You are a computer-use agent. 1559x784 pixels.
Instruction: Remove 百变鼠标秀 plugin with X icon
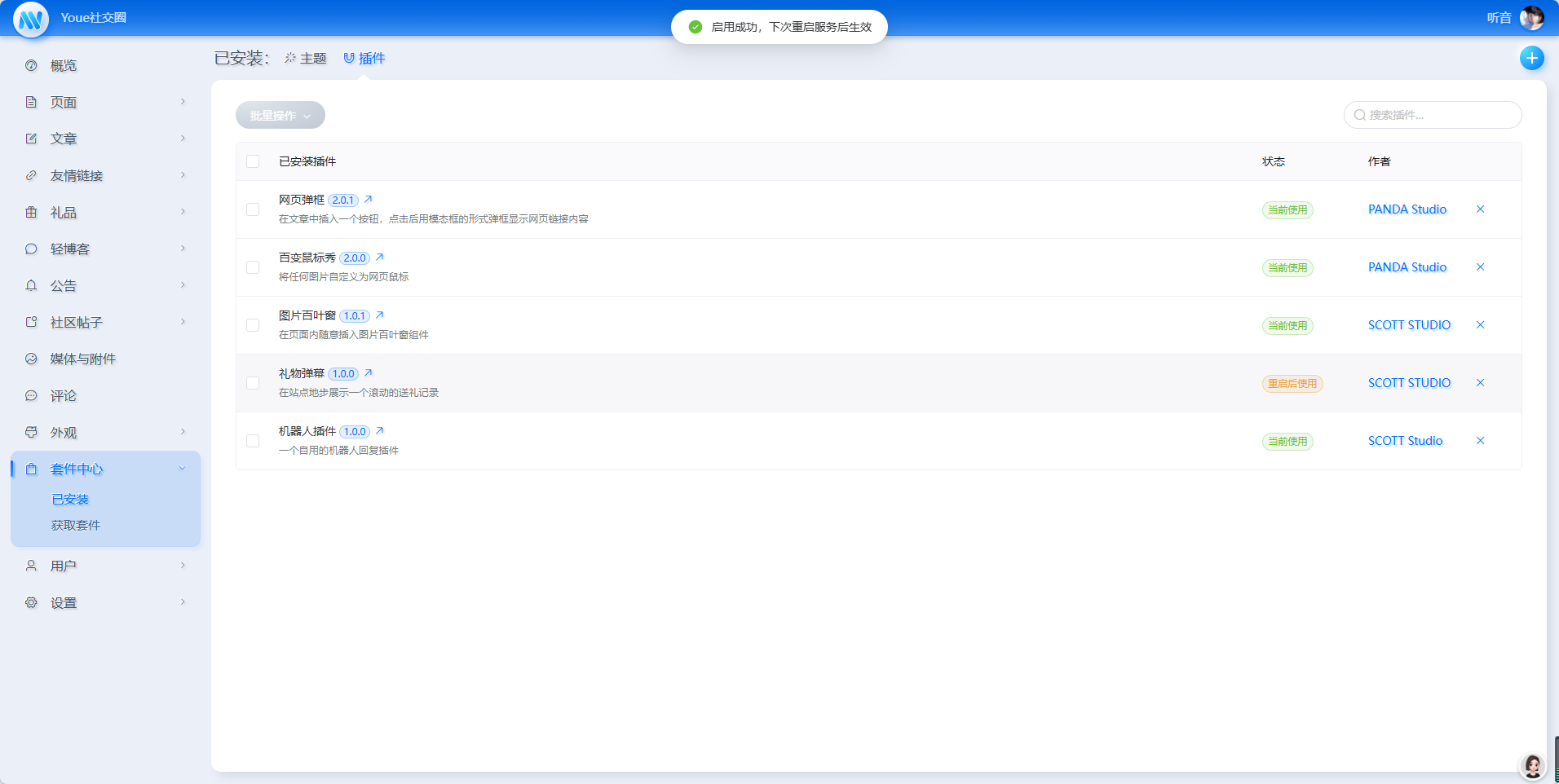1480,267
